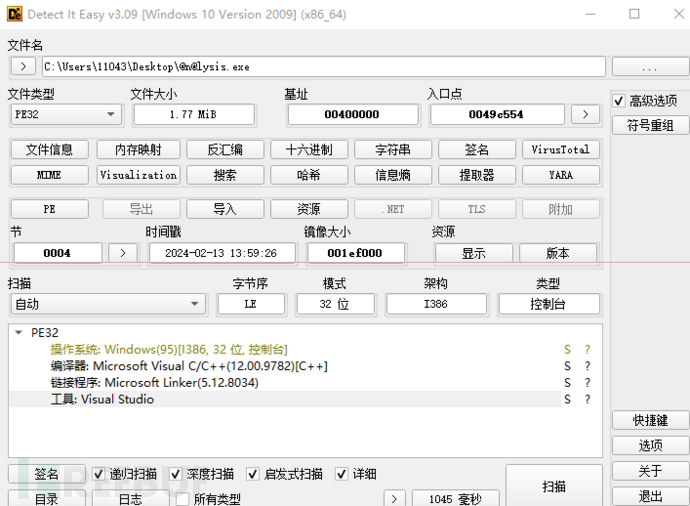Click the 目录 directory button
Screen dimensions: 690x506
47,499
